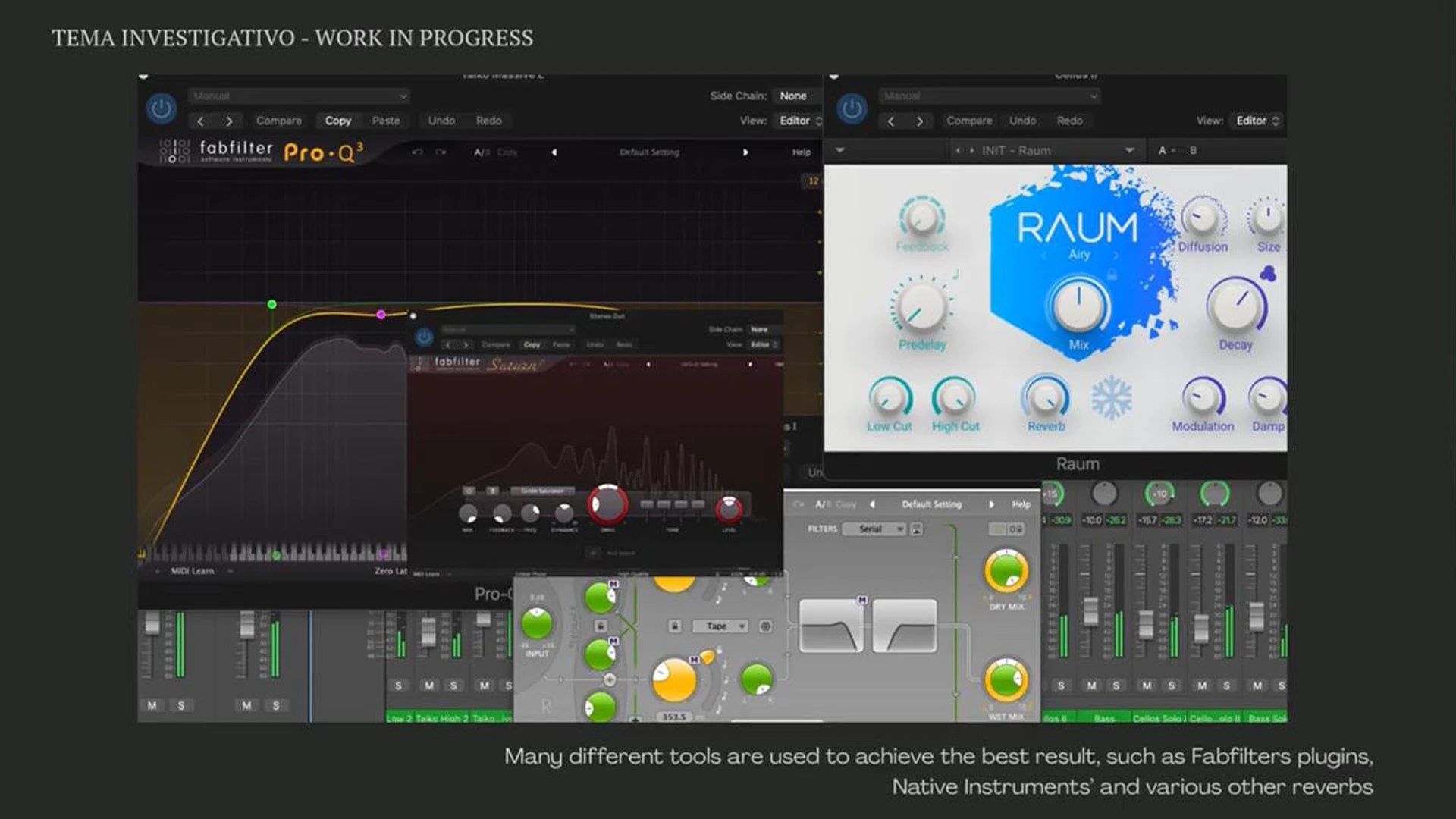Click the lock icon beside Tape dropdown
Viewport: 1456px width, 819px height.
pos(674,626)
